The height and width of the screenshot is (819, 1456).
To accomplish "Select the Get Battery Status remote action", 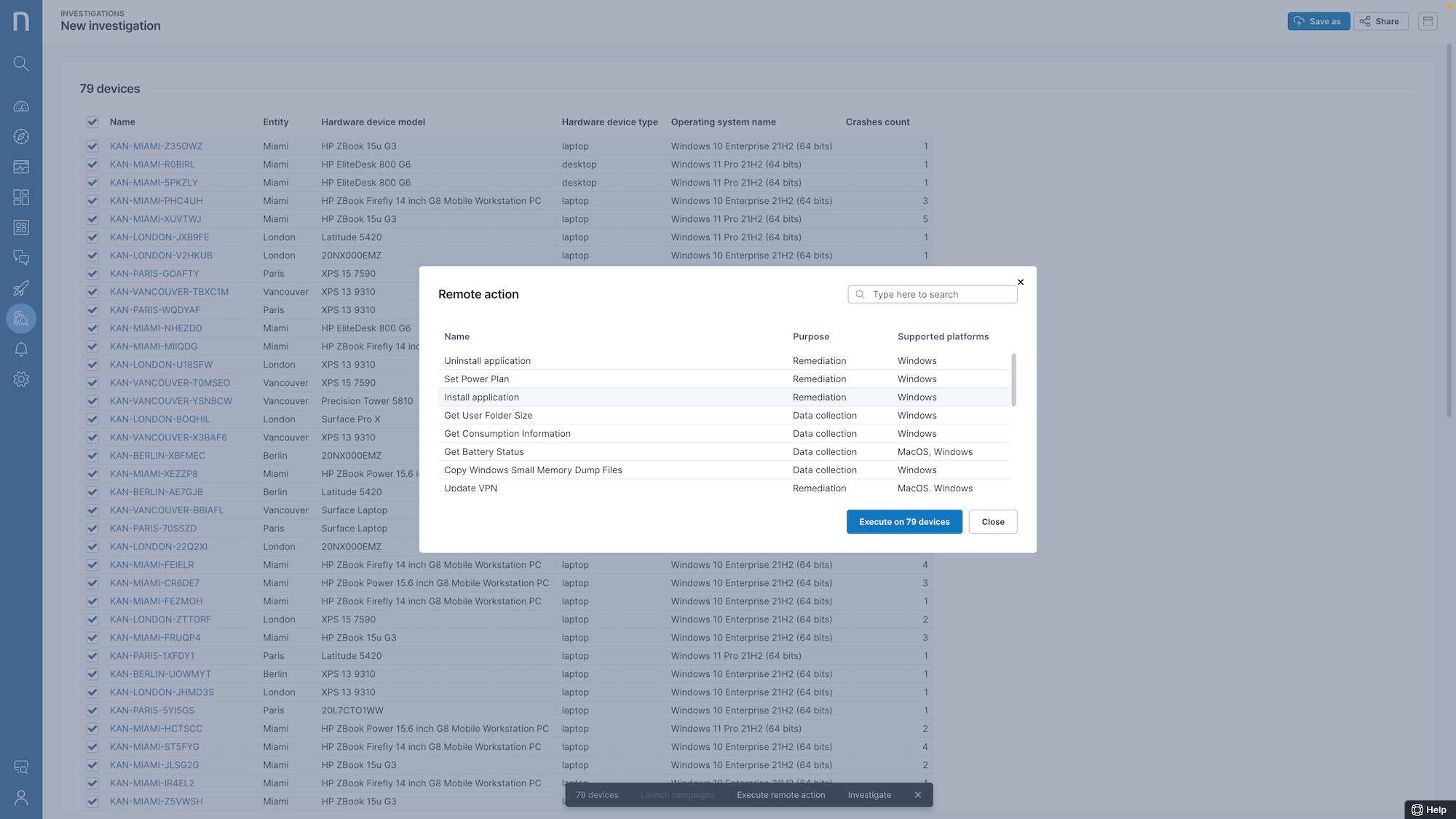I will pos(483,452).
